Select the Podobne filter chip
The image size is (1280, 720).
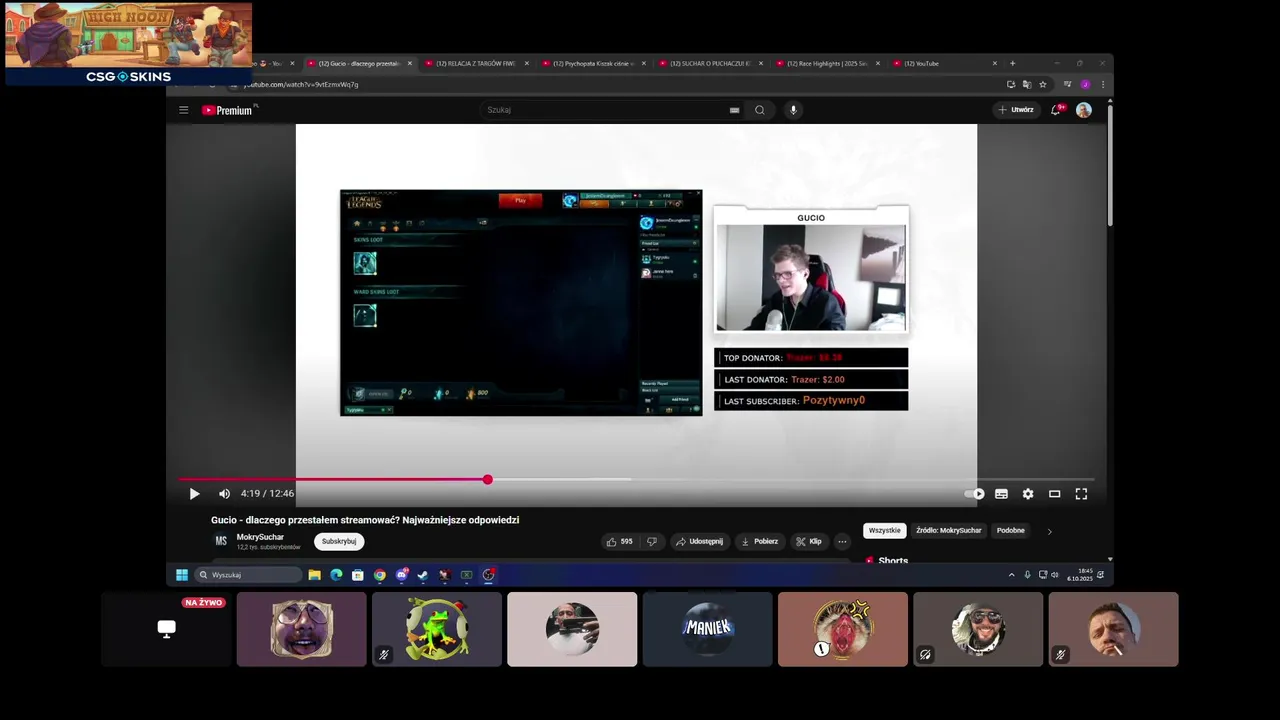[x=1010, y=530]
